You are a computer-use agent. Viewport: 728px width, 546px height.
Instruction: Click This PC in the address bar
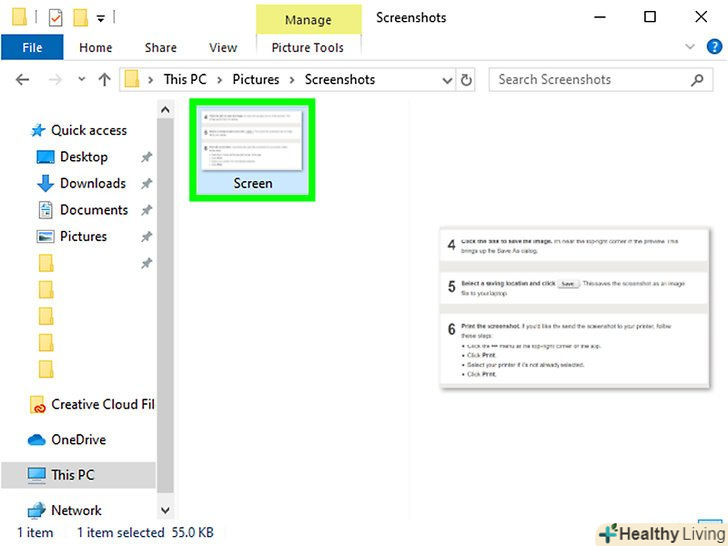(185, 79)
